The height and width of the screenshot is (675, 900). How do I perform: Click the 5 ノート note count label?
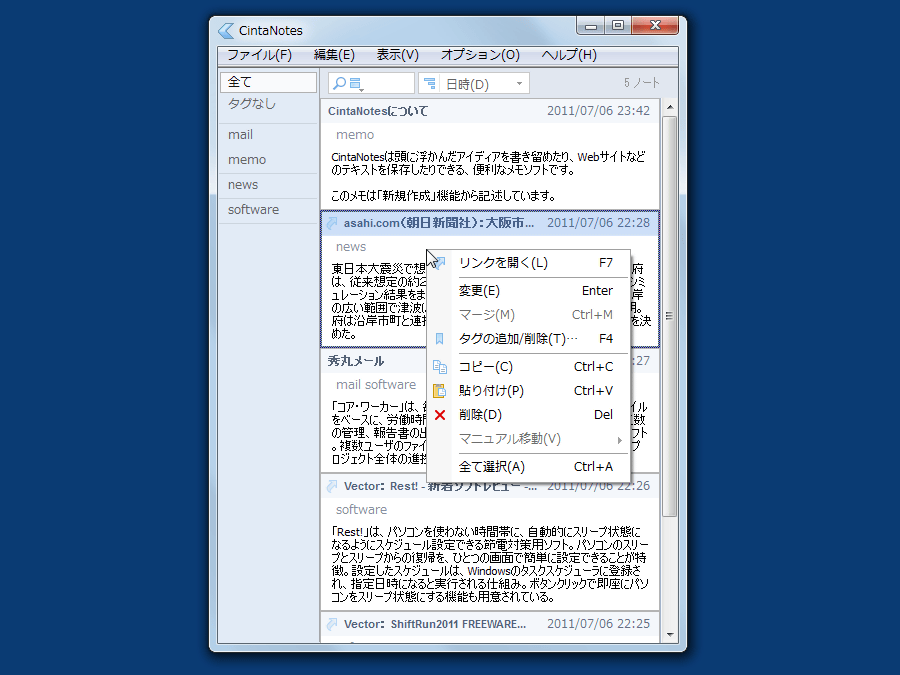642,83
